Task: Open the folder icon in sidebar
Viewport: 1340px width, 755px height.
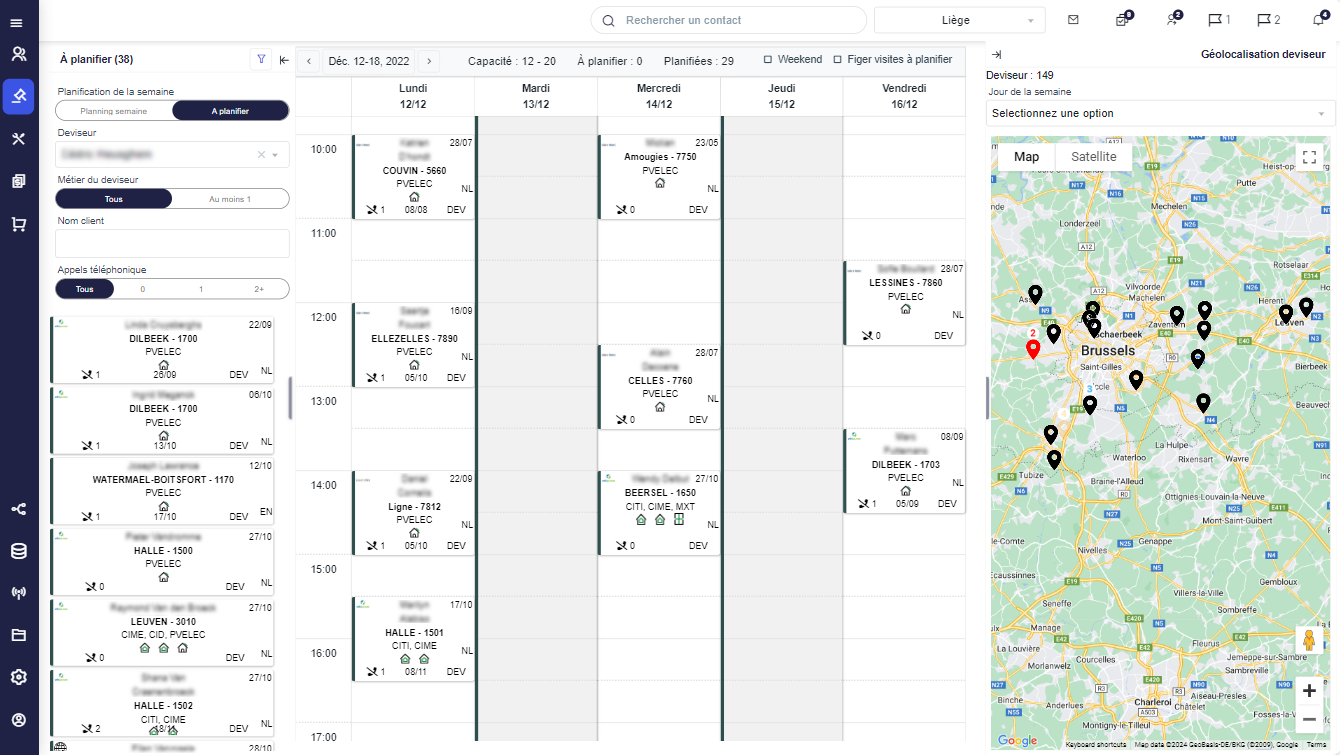Action: click(x=18, y=635)
